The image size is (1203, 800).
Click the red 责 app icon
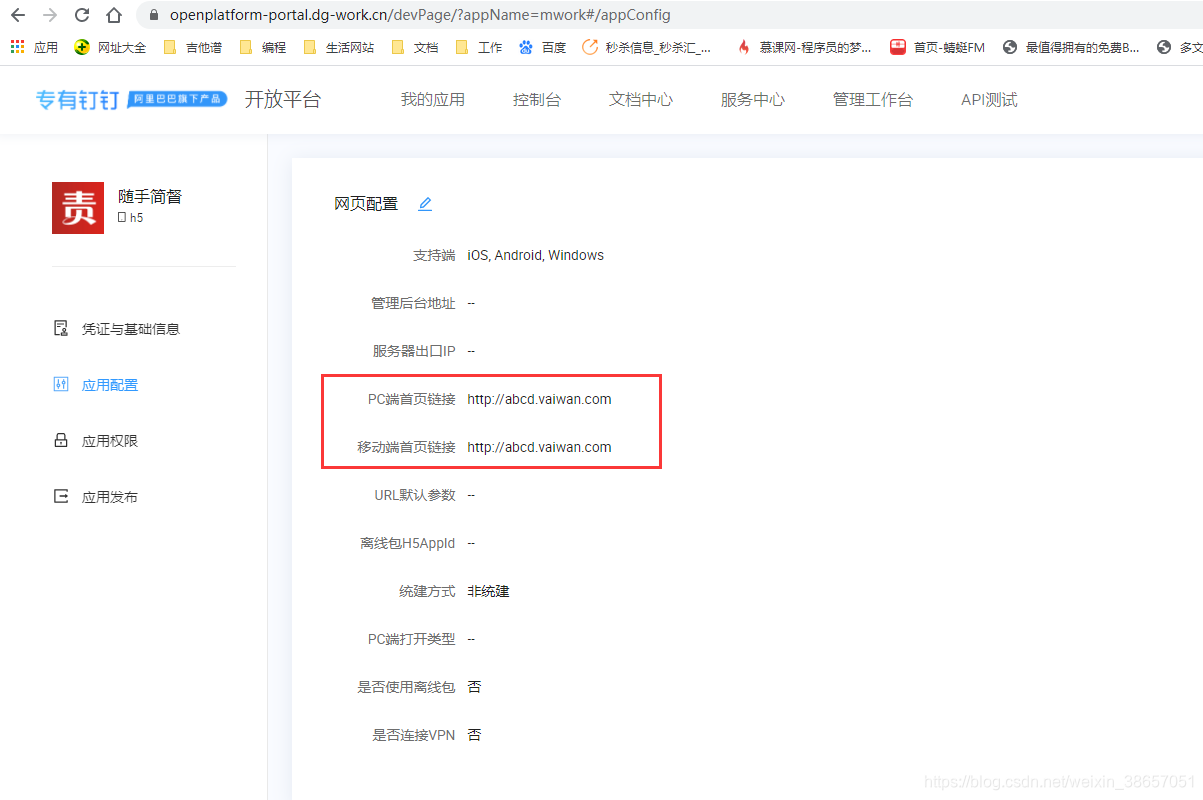[x=78, y=208]
